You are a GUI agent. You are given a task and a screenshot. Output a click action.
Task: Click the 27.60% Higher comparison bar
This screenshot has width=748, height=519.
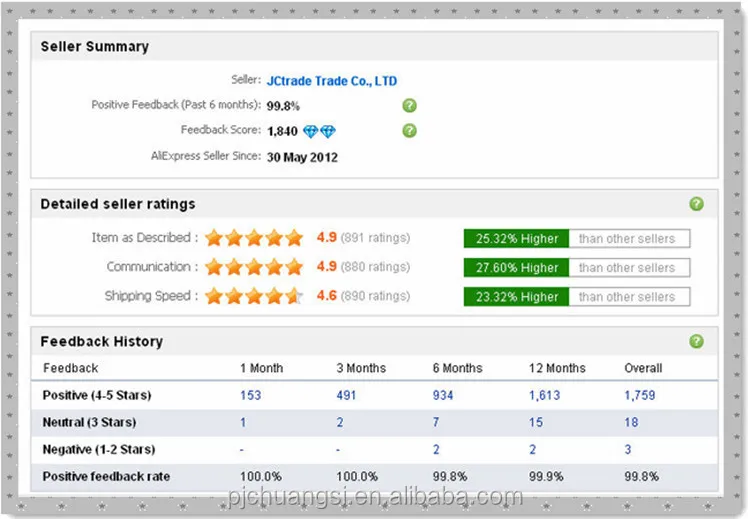577,268
